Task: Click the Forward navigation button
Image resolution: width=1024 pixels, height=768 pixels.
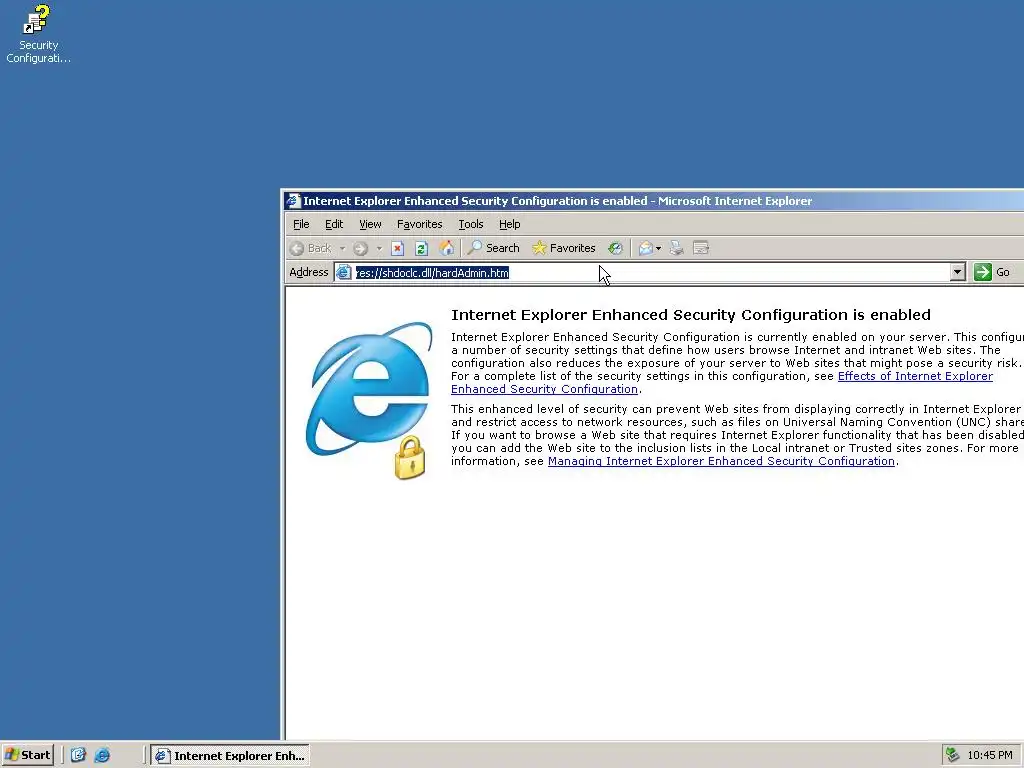Action: [360, 248]
